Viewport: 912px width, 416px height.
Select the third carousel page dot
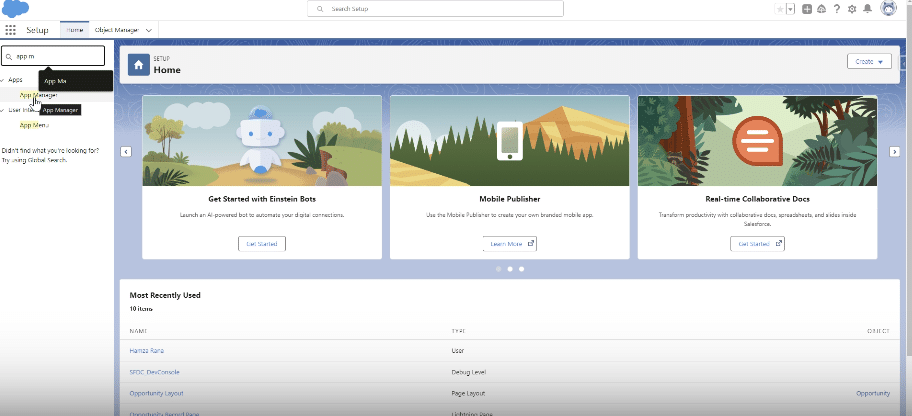pos(521,269)
